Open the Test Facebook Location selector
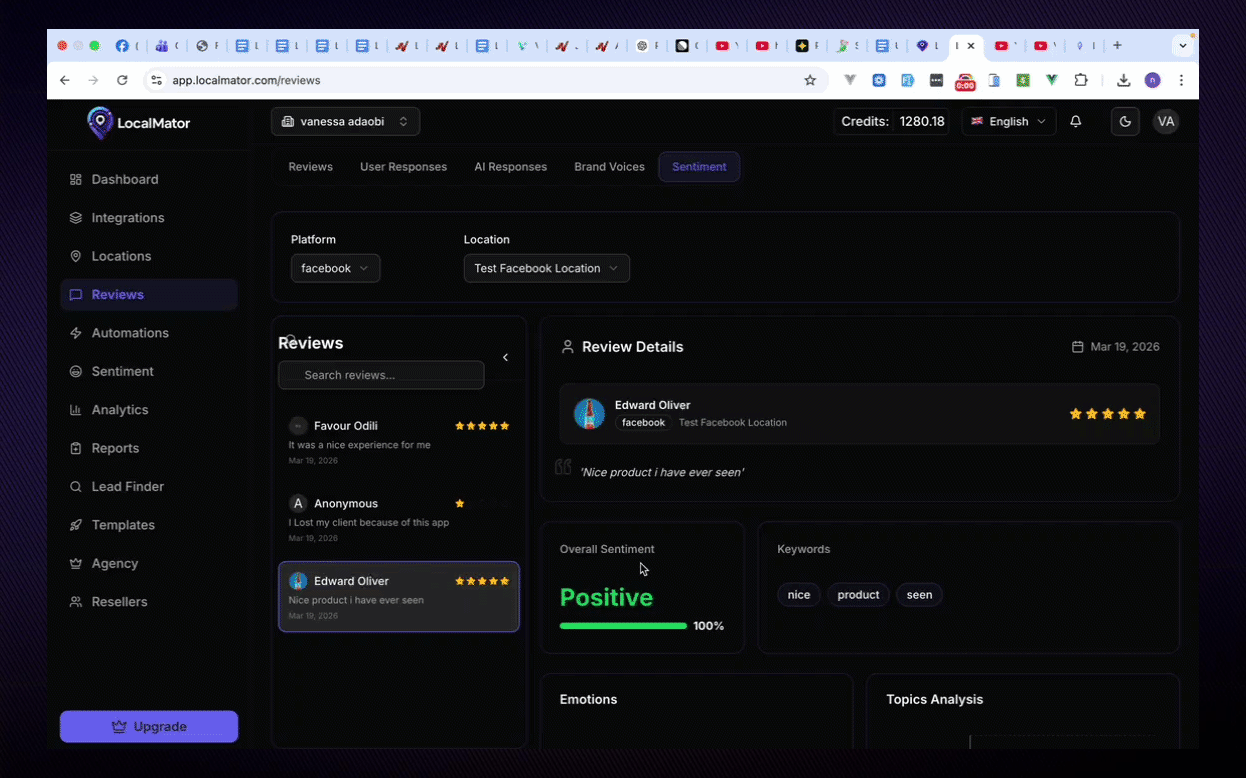 tap(546, 268)
